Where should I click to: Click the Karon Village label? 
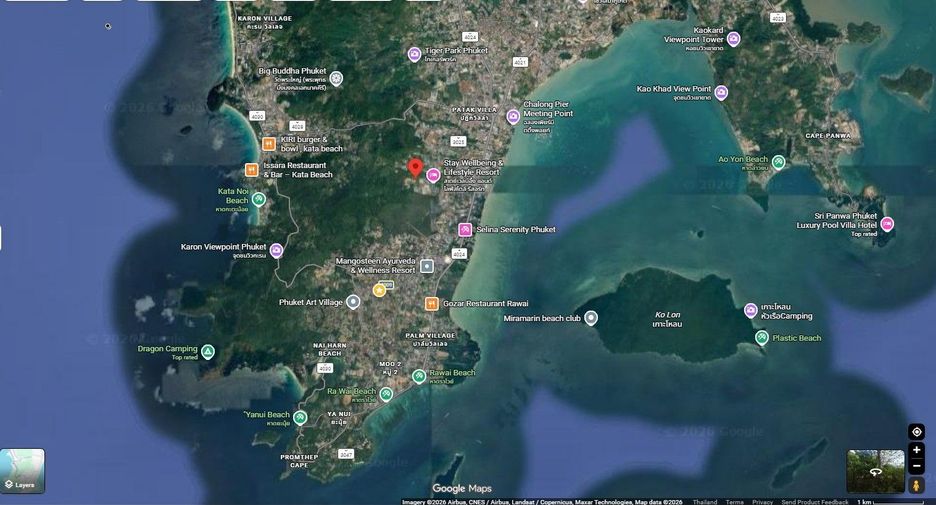[x=264, y=23]
